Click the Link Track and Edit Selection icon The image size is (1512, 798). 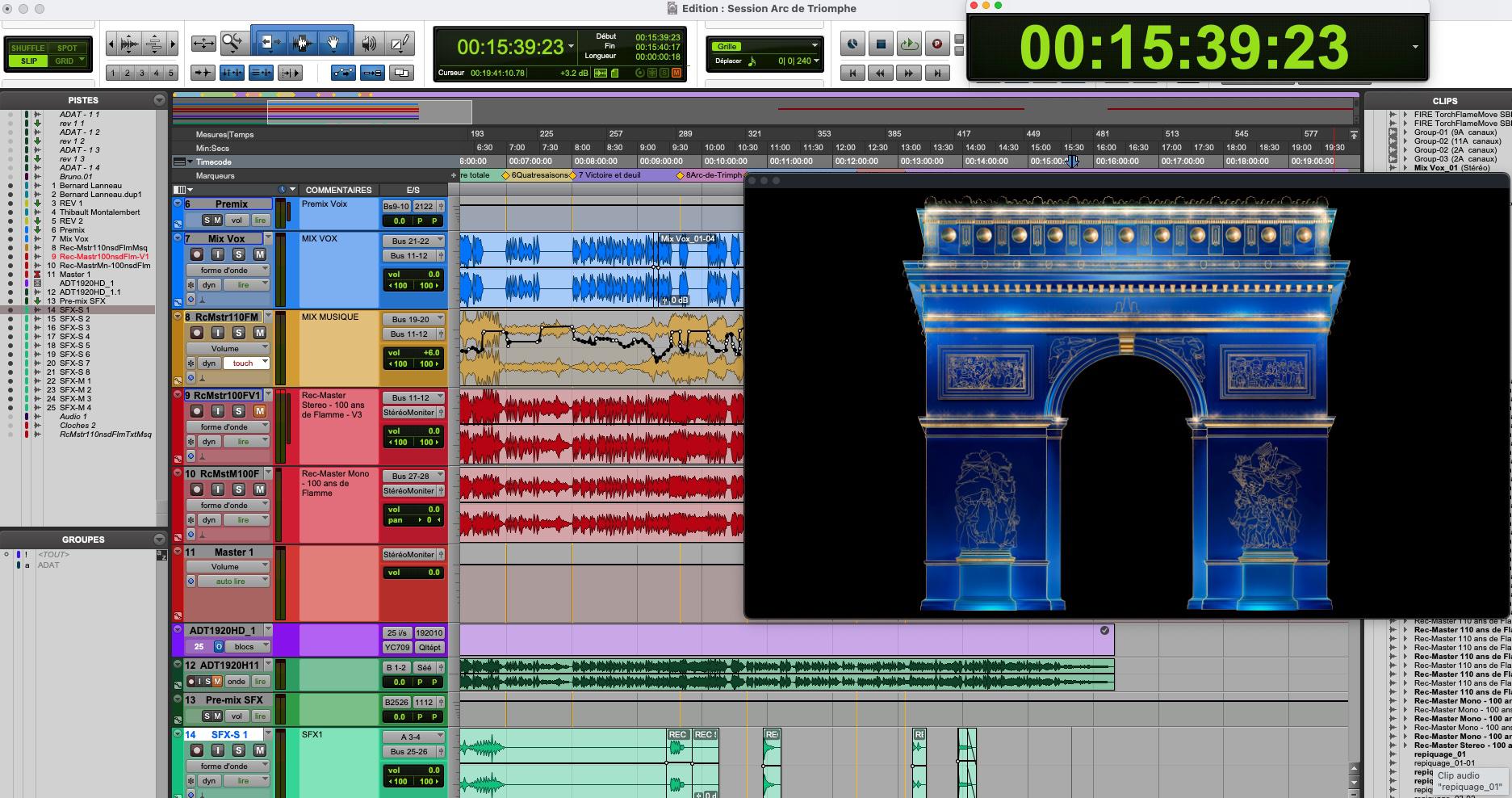pyautogui.click(x=261, y=73)
